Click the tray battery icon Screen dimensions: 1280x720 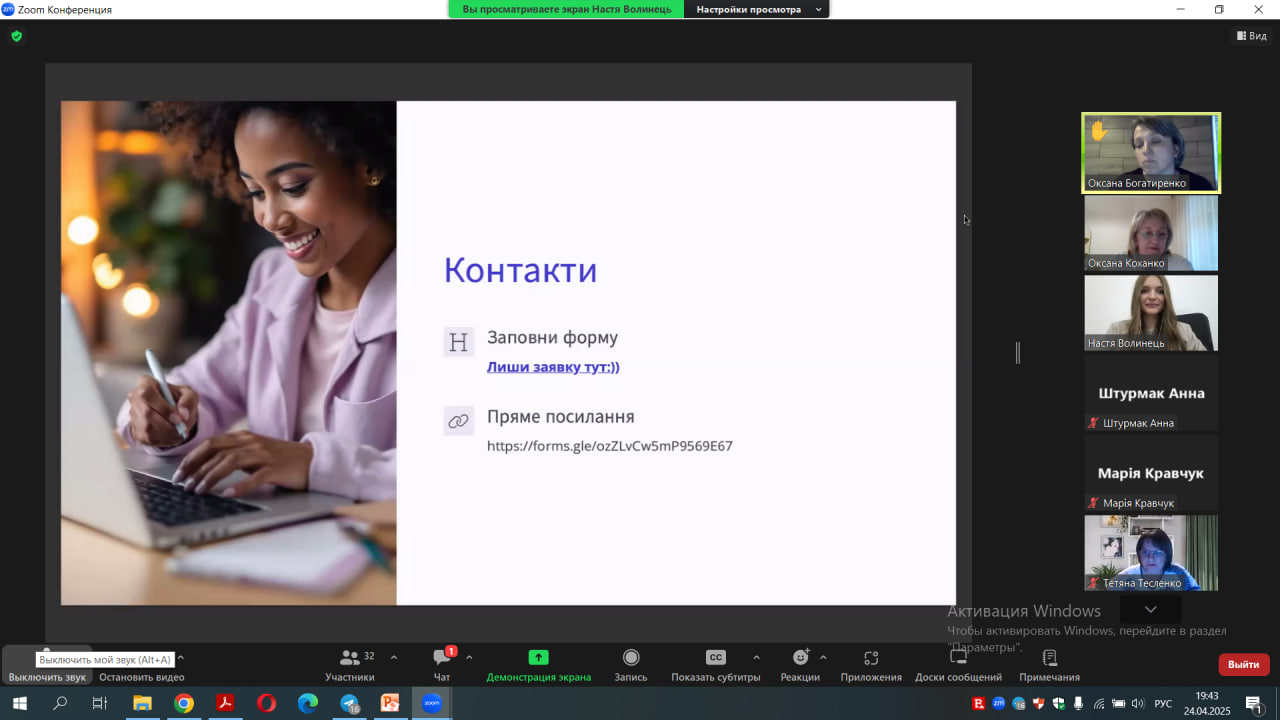(x=1118, y=704)
